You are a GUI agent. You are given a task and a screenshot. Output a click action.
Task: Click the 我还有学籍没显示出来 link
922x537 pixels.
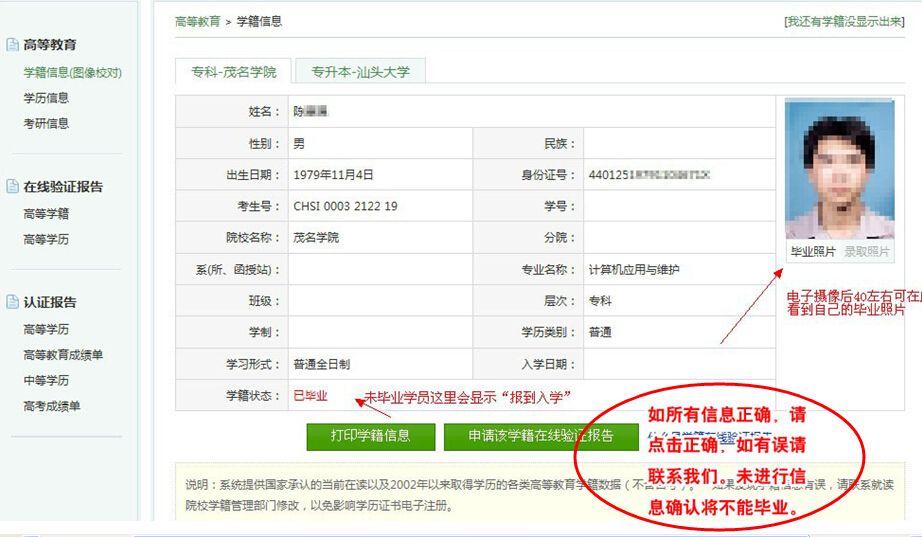(x=844, y=22)
